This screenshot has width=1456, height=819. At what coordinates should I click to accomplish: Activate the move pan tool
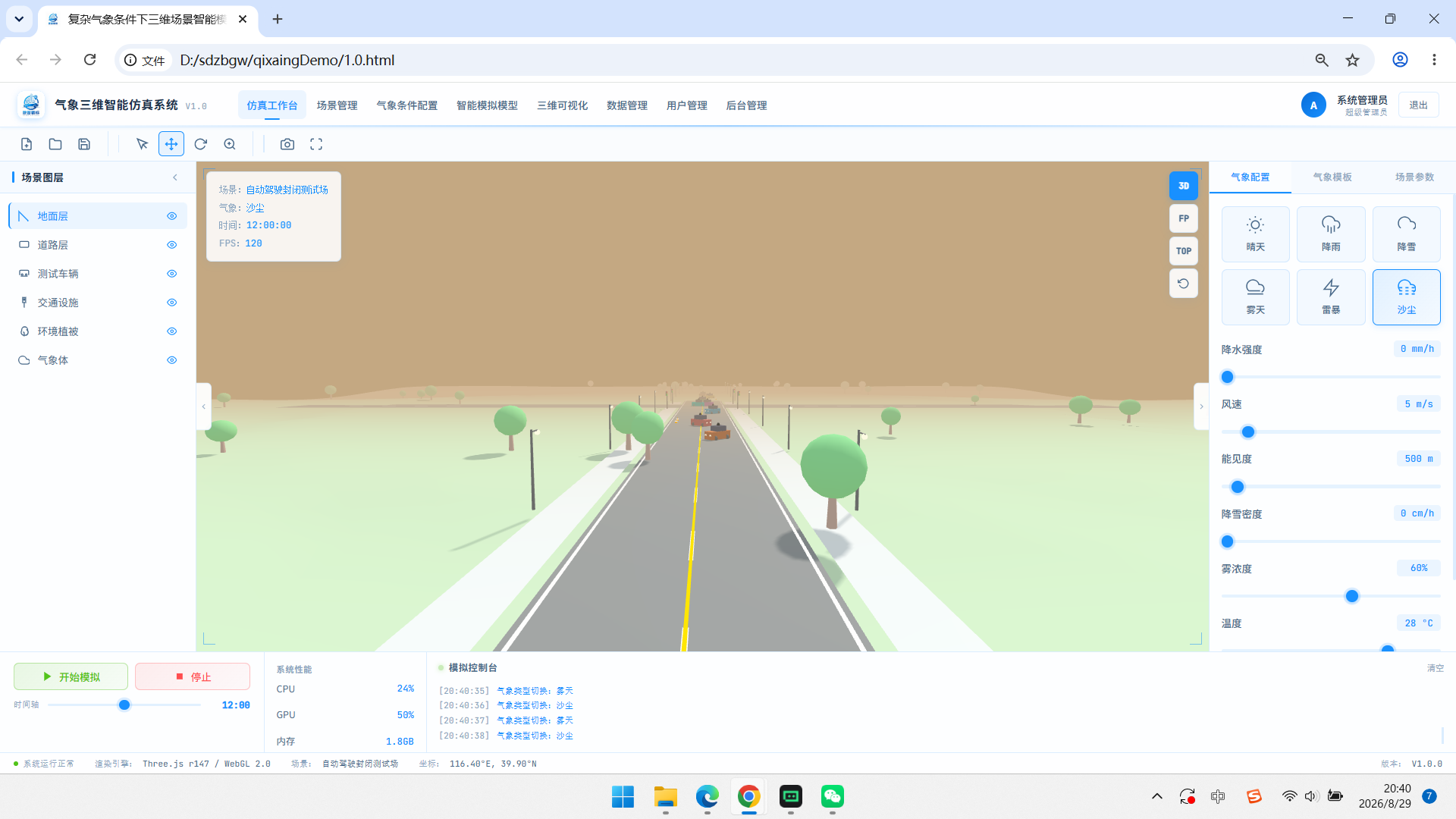click(171, 144)
